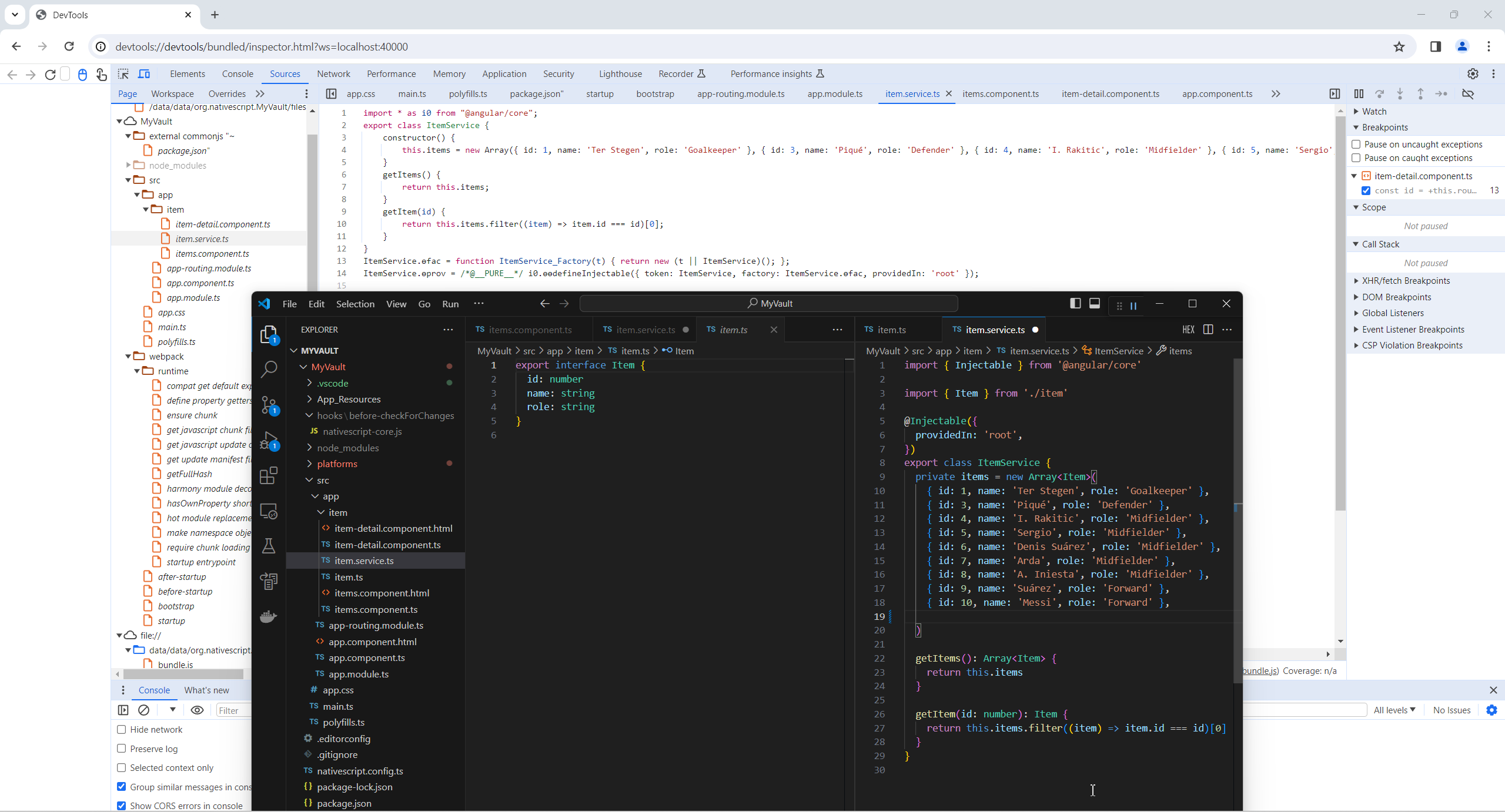Clear the console with the clear icon
This screenshot has height=812, width=1505.
coord(143,710)
